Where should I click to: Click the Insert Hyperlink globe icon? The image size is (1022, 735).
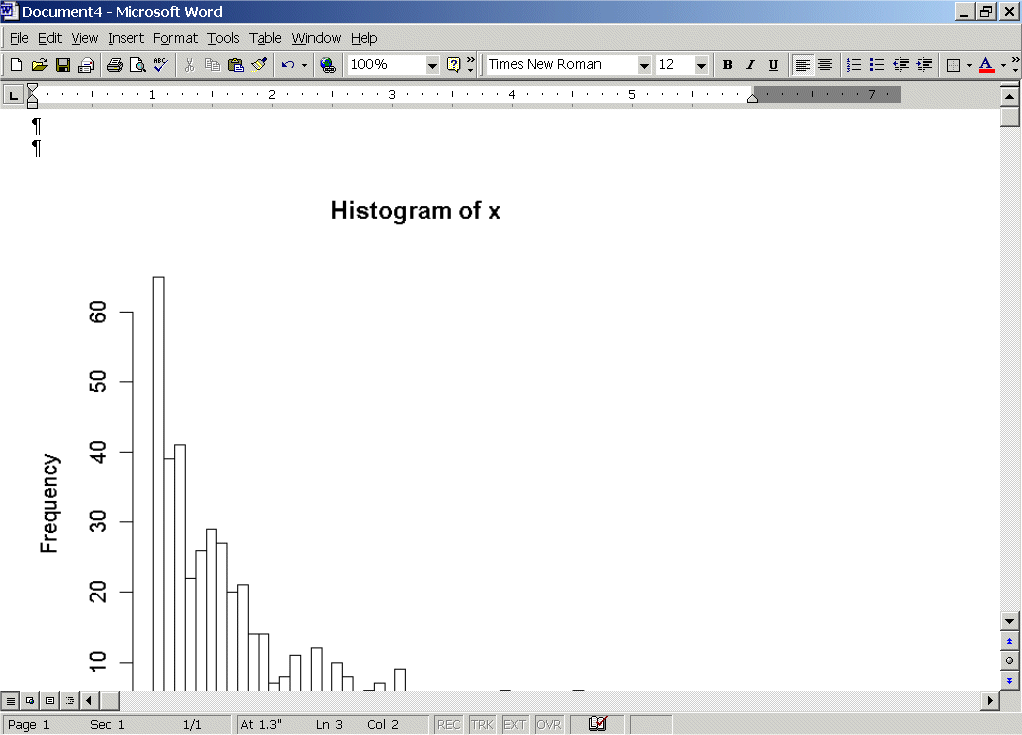click(x=327, y=65)
